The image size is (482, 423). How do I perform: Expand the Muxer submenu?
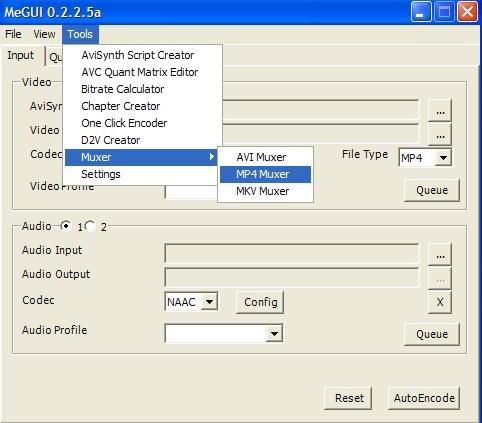click(141, 157)
